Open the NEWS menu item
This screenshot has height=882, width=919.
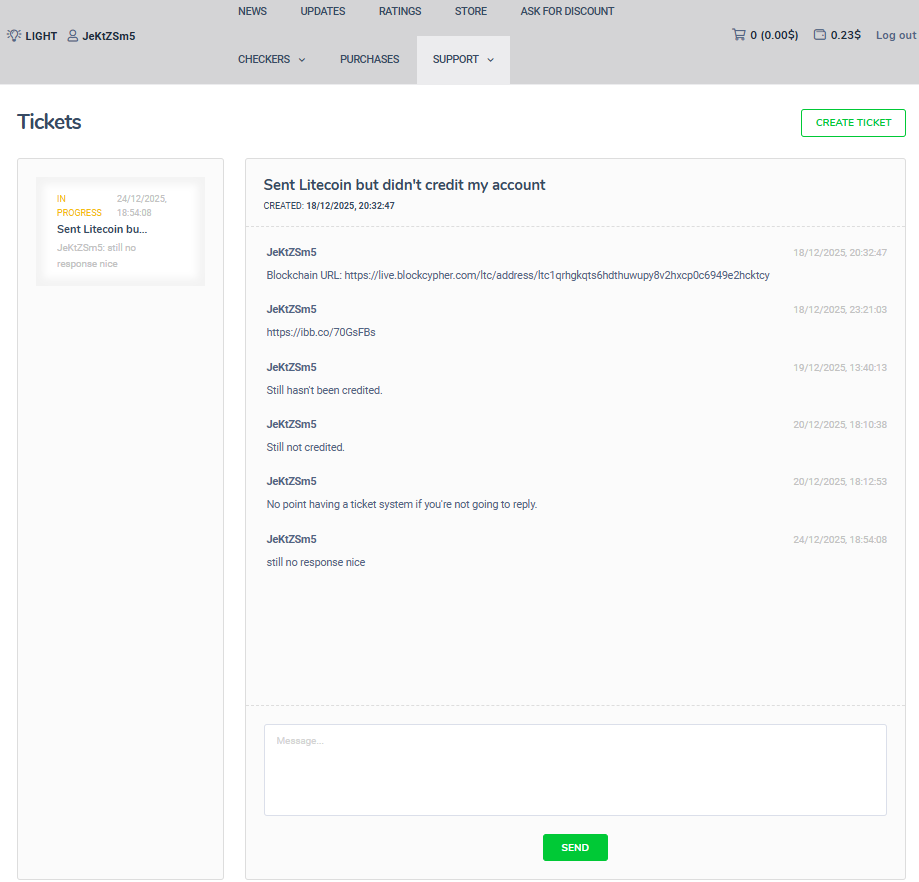pos(252,12)
